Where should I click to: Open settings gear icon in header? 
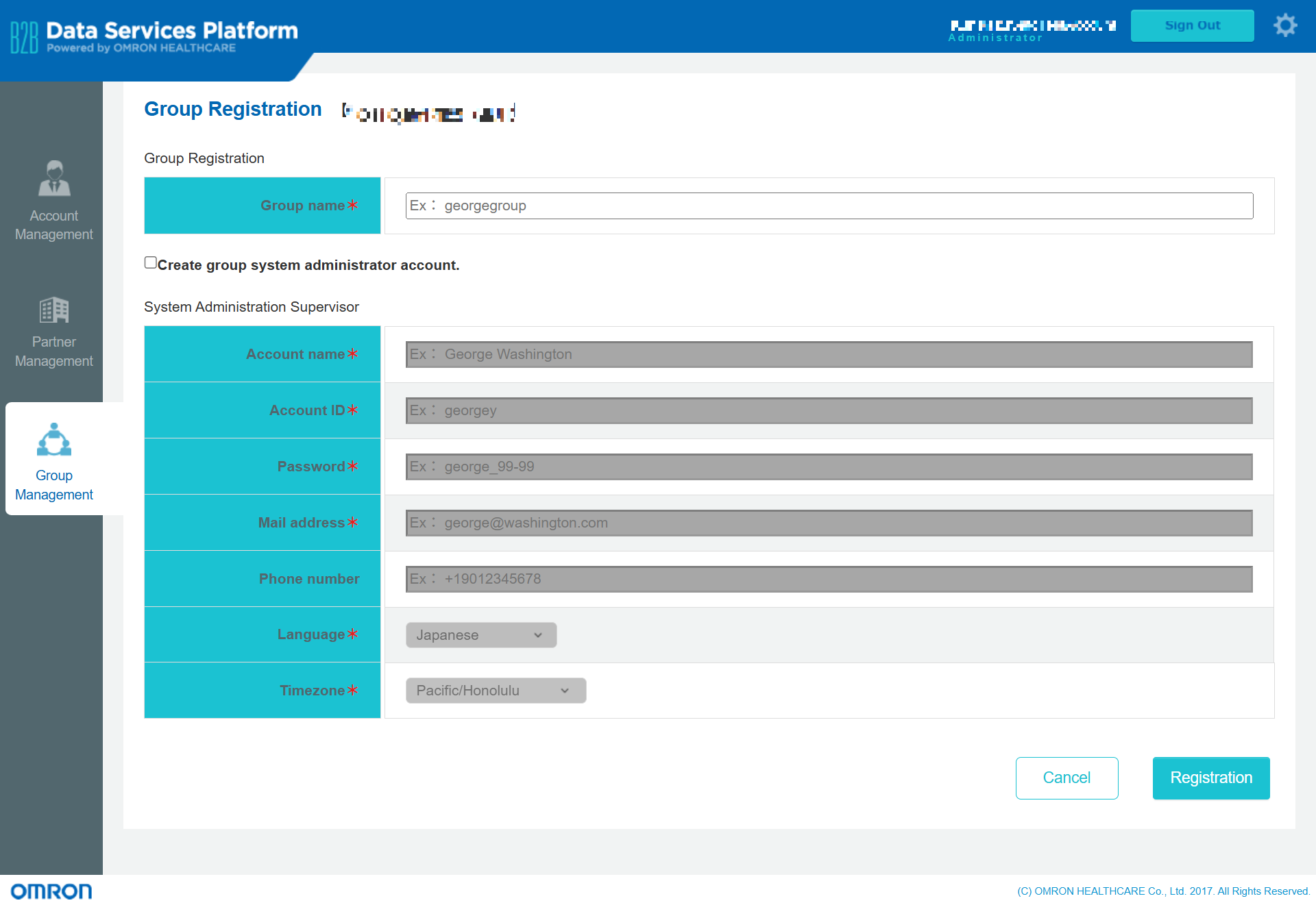(x=1285, y=26)
